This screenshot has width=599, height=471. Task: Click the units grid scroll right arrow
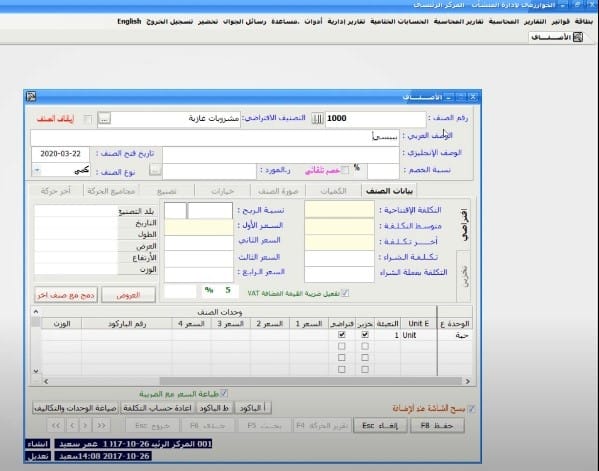468,381
